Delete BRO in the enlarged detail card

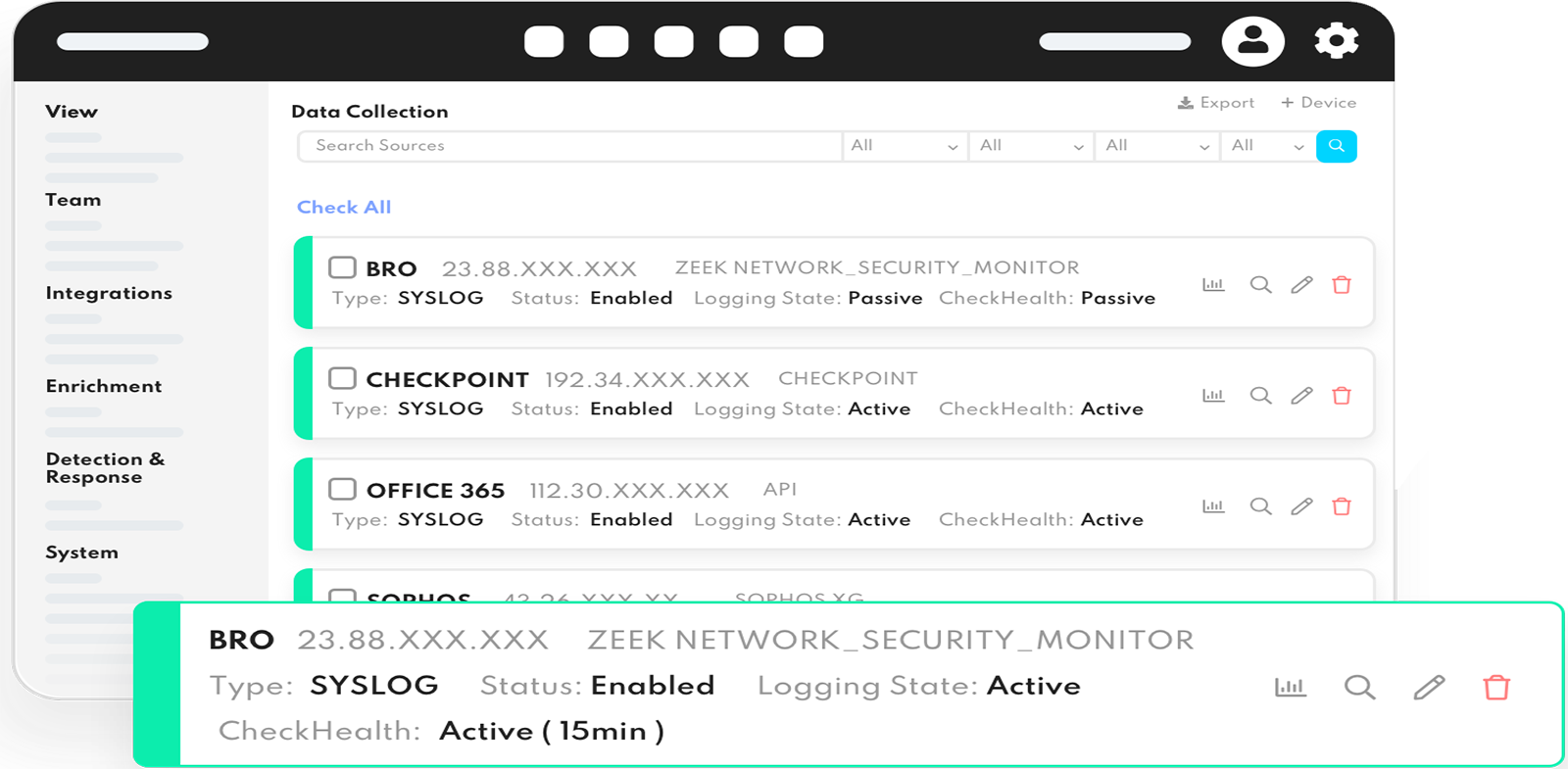(1495, 688)
